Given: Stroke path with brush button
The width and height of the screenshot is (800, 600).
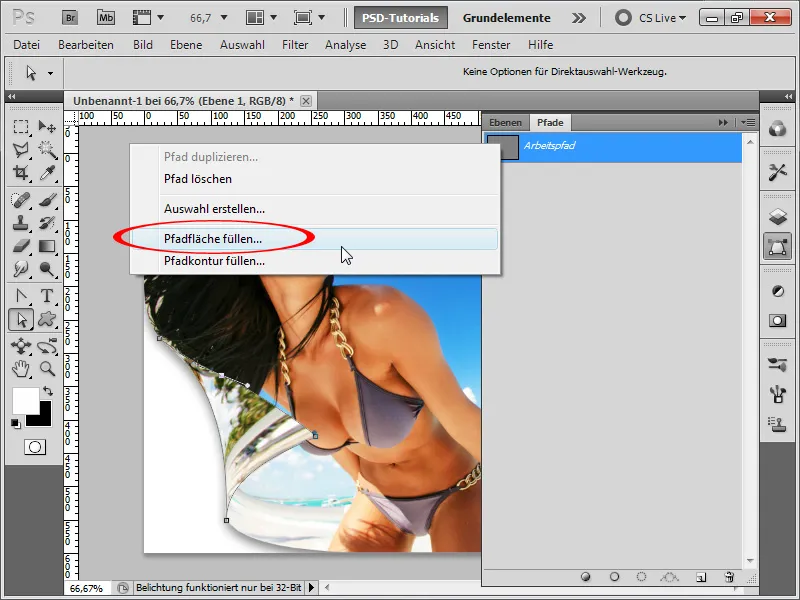Looking at the screenshot, I should (614, 577).
